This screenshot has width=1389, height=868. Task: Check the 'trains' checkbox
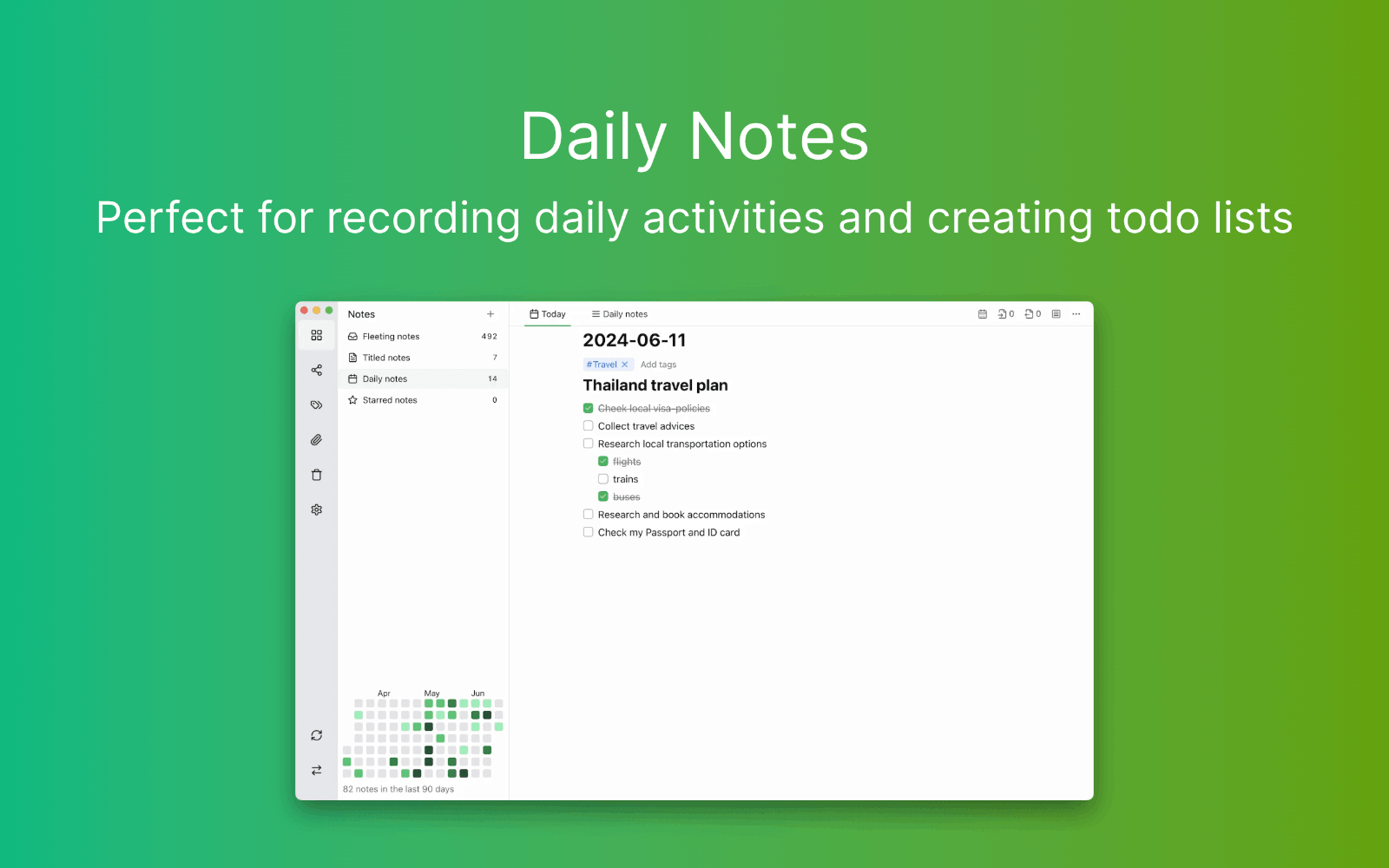click(602, 479)
